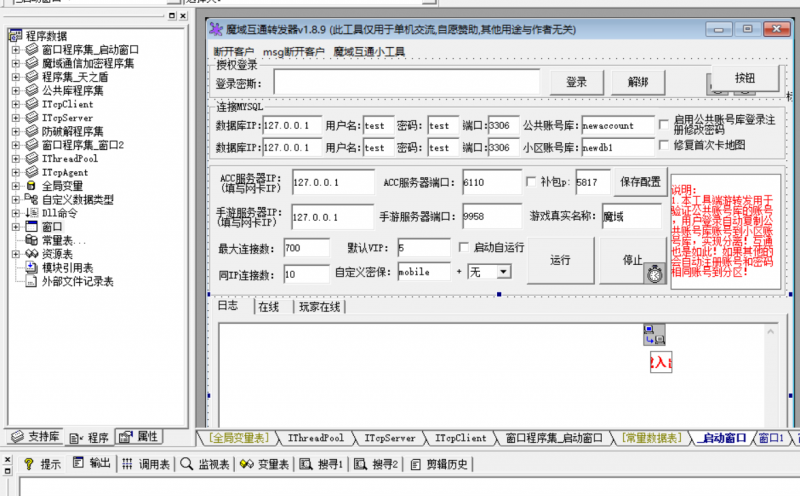Expand the 窗口程序集_启动窗口 tree node
The width and height of the screenshot is (800, 496).
[x=15, y=49]
